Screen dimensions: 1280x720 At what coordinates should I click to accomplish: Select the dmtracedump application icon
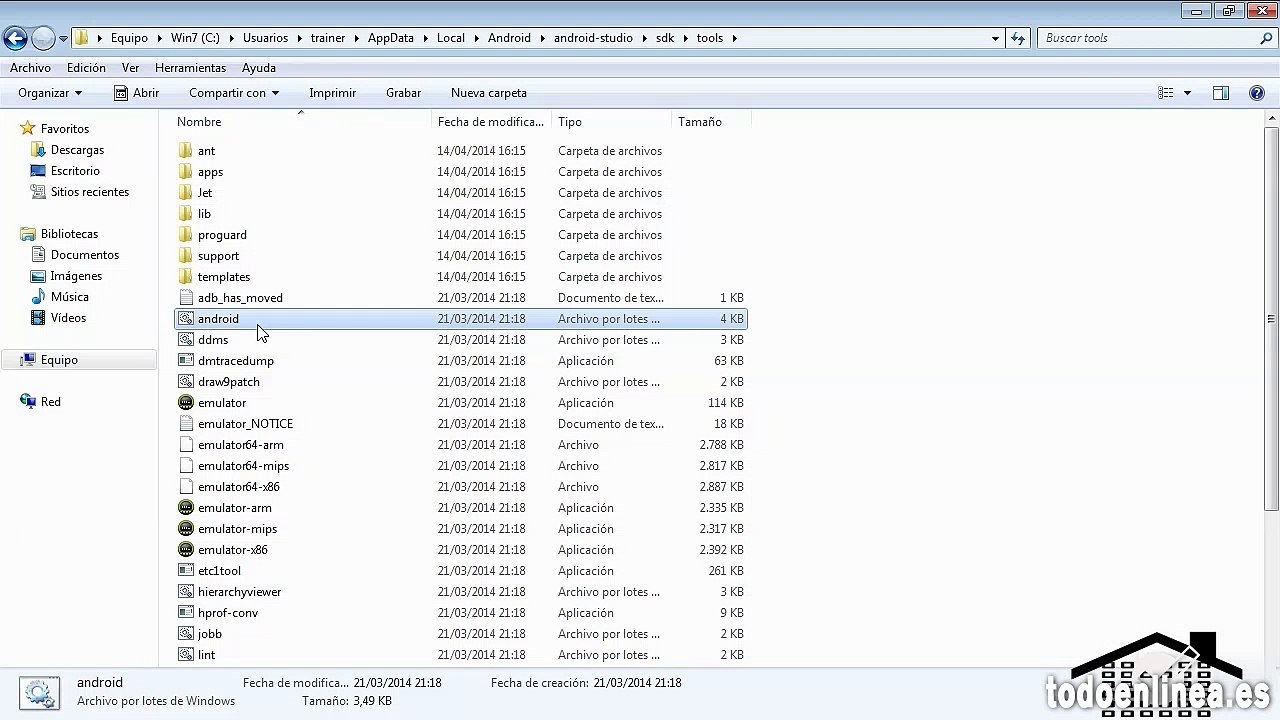point(185,361)
